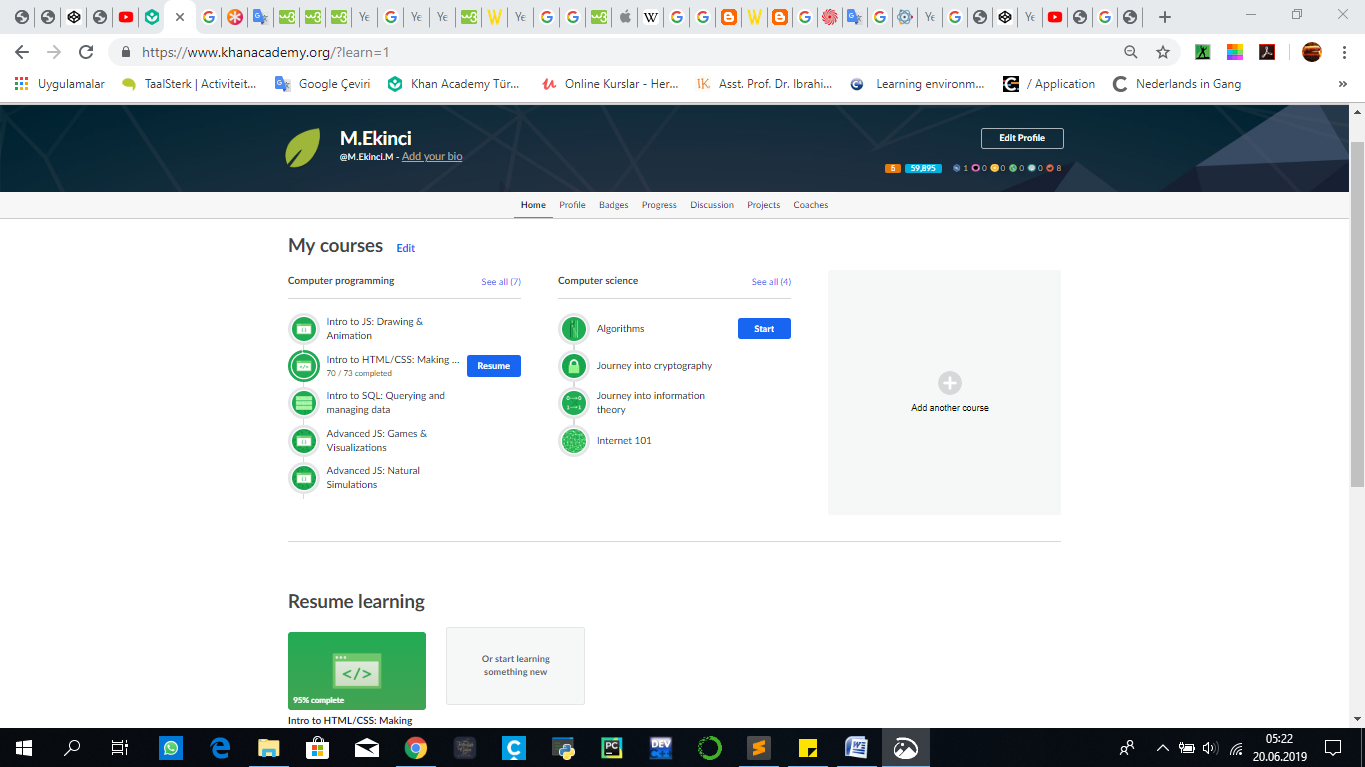Click the plus icon to add another course
Image resolution: width=1365 pixels, height=767 pixels.
[949, 383]
